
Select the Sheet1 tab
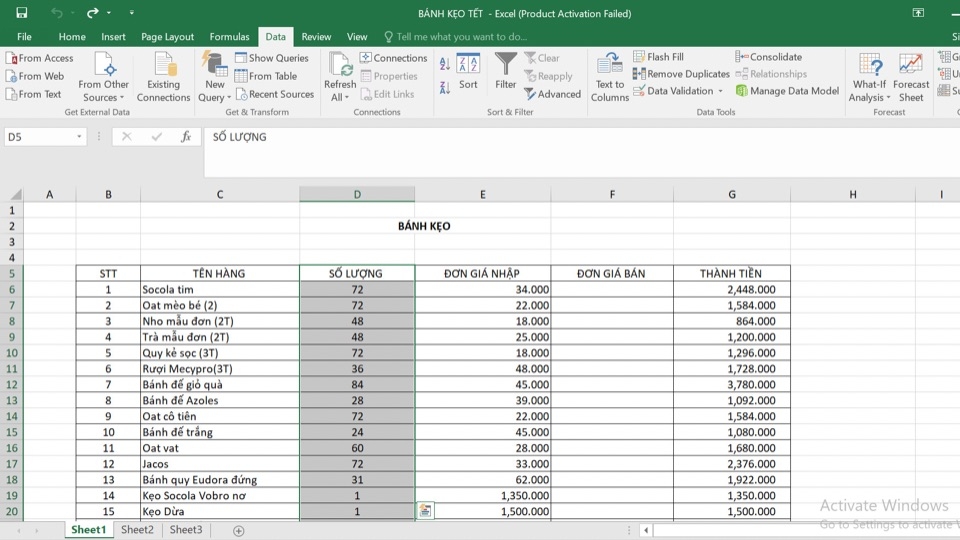point(88,530)
